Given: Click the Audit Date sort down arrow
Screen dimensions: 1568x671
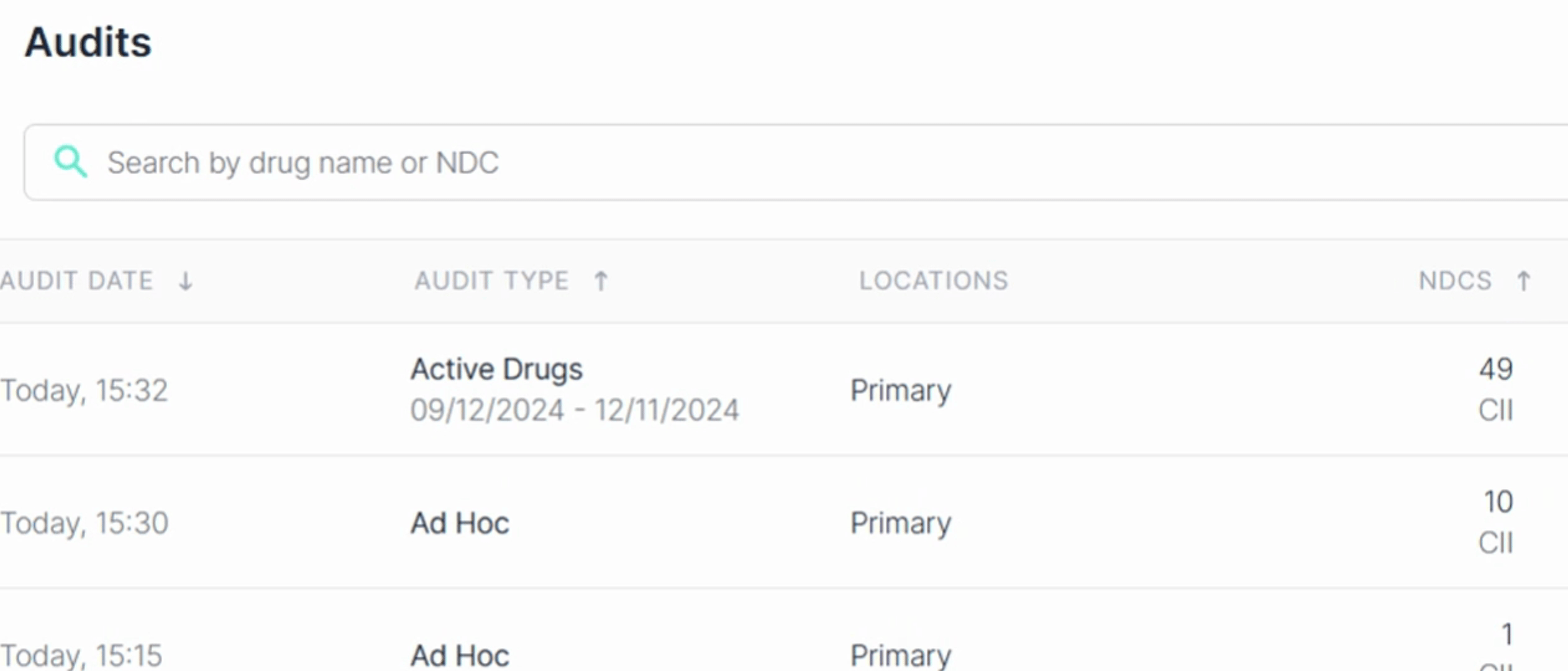Looking at the screenshot, I should click(x=185, y=281).
